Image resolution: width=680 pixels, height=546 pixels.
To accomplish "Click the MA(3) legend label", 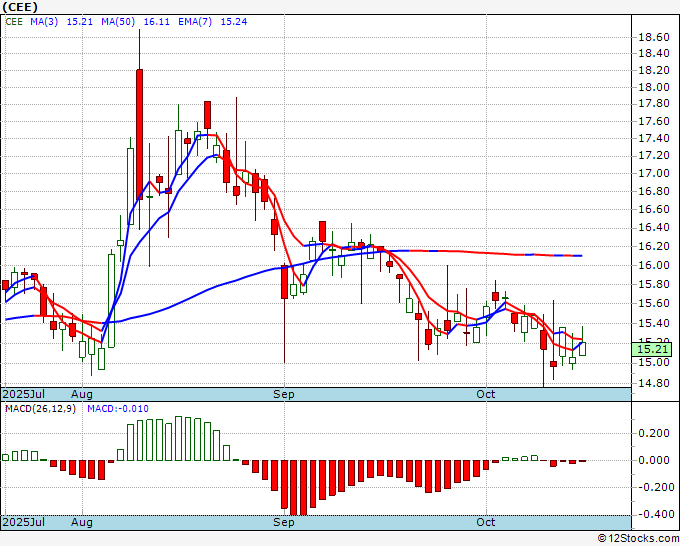I will pos(44,22).
